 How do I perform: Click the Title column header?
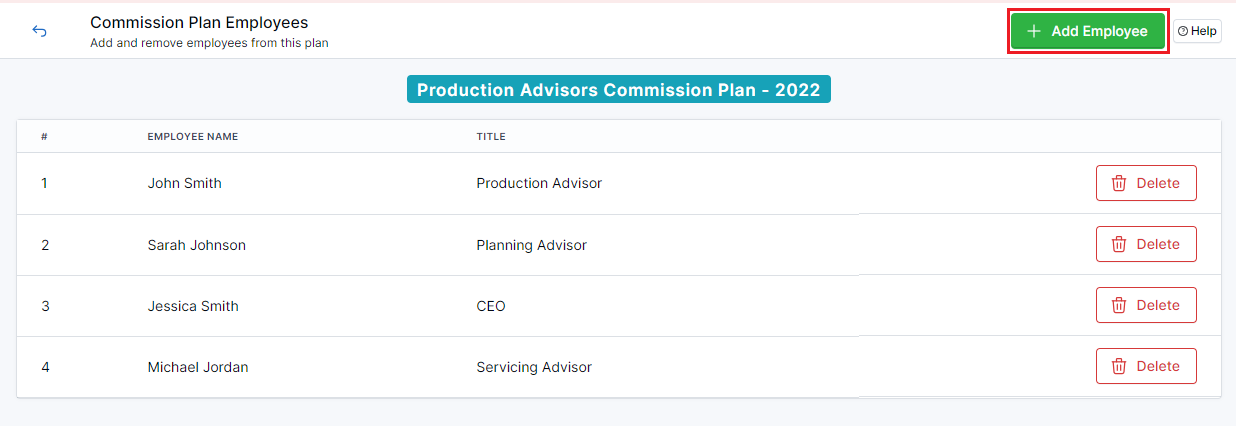click(491, 136)
